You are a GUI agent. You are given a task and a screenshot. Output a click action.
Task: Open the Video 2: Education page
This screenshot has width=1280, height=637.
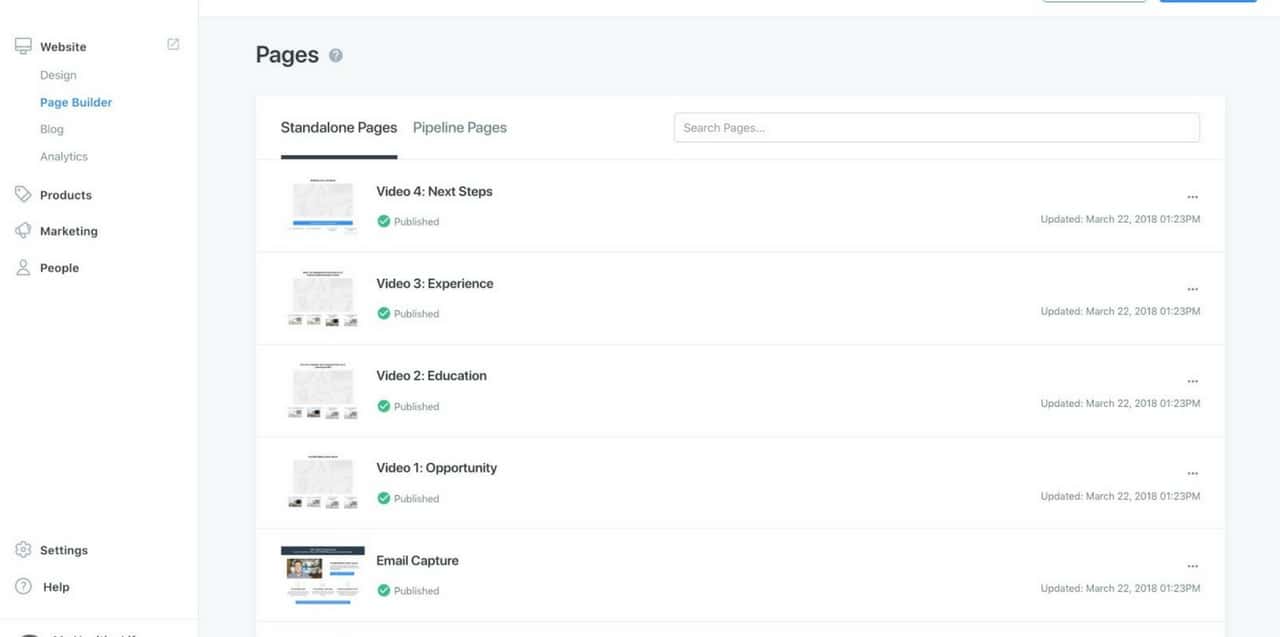(432, 375)
